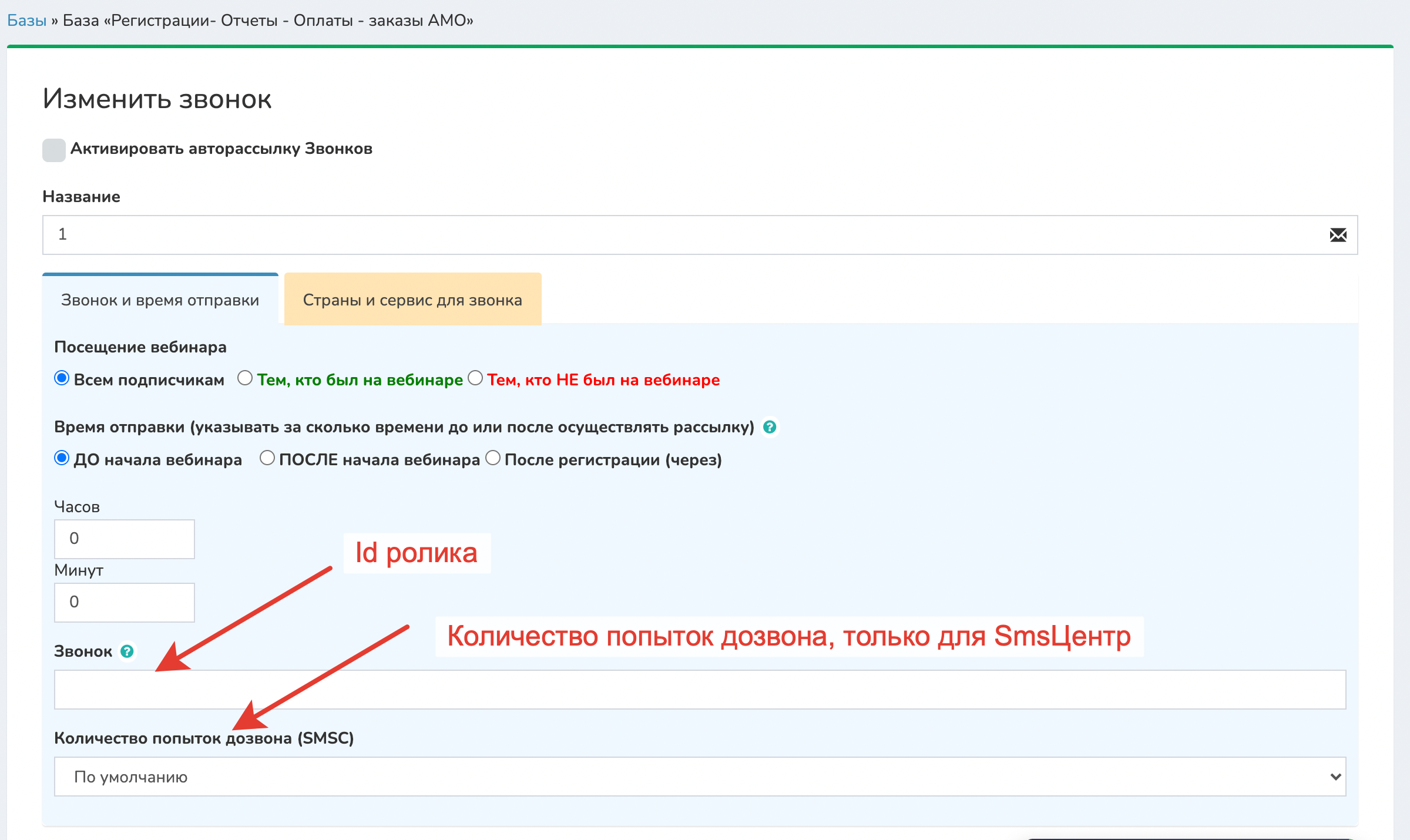Choose После регистрации (через) option
This screenshot has height=840, width=1410.
click(x=493, y=458)
